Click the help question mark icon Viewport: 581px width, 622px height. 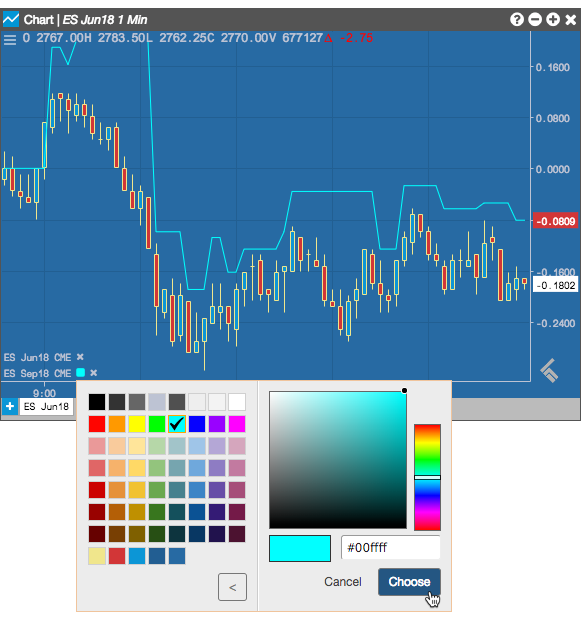click(x=516, y=19)
